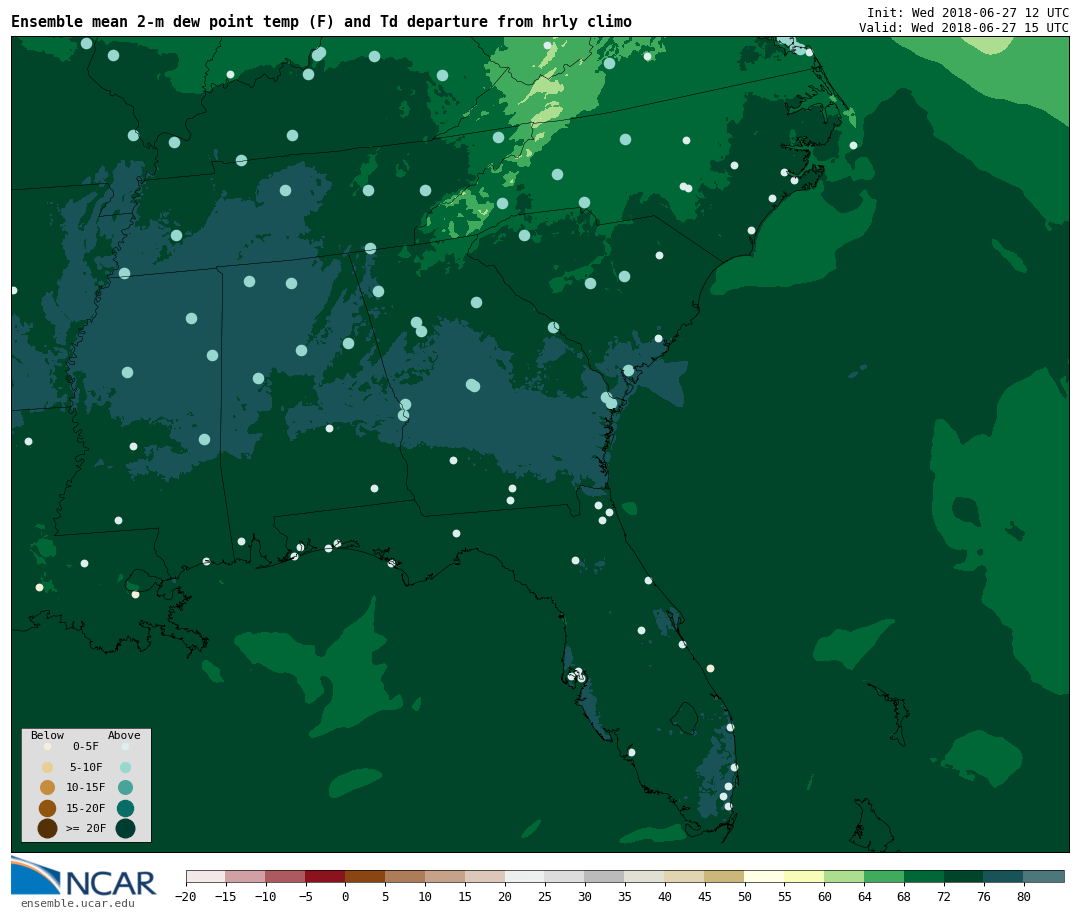The image size is (1080, 915).
Task: Pick the colorbar swatch between 5 and 10
Action: (x=406, y=876)
